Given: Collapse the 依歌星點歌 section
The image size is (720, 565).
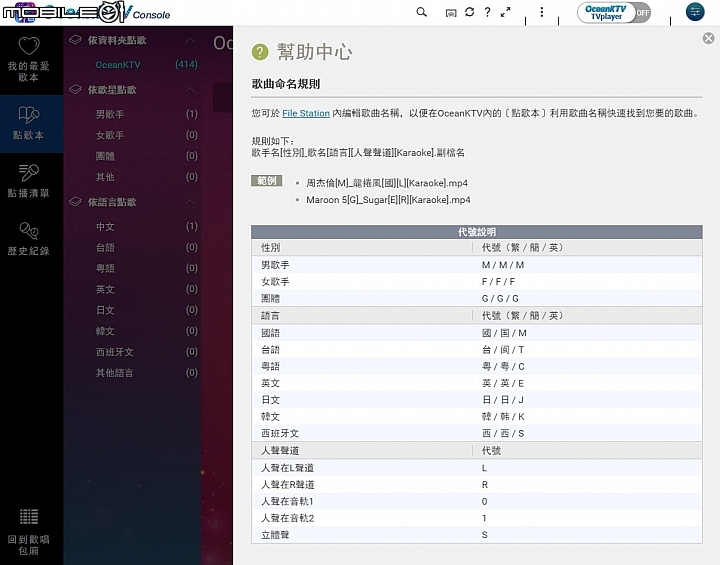Looking at the screenshot, I should click(191, 90).
